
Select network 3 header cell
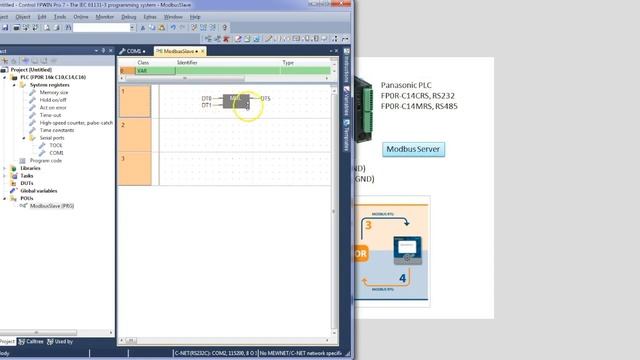click(135, 168)
